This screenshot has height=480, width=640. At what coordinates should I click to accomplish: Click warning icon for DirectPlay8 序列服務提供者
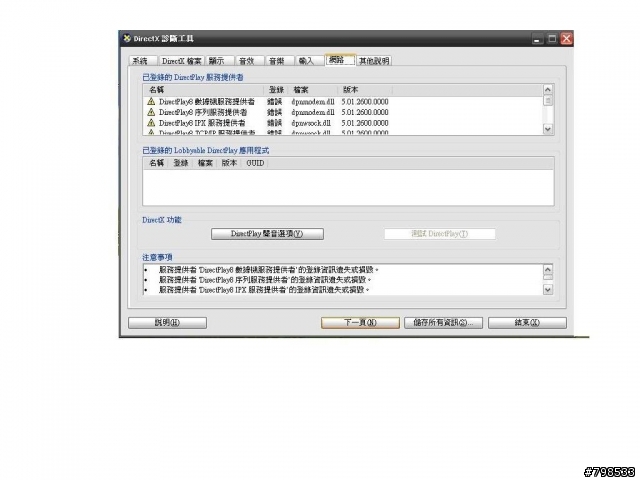pos(151,112)
